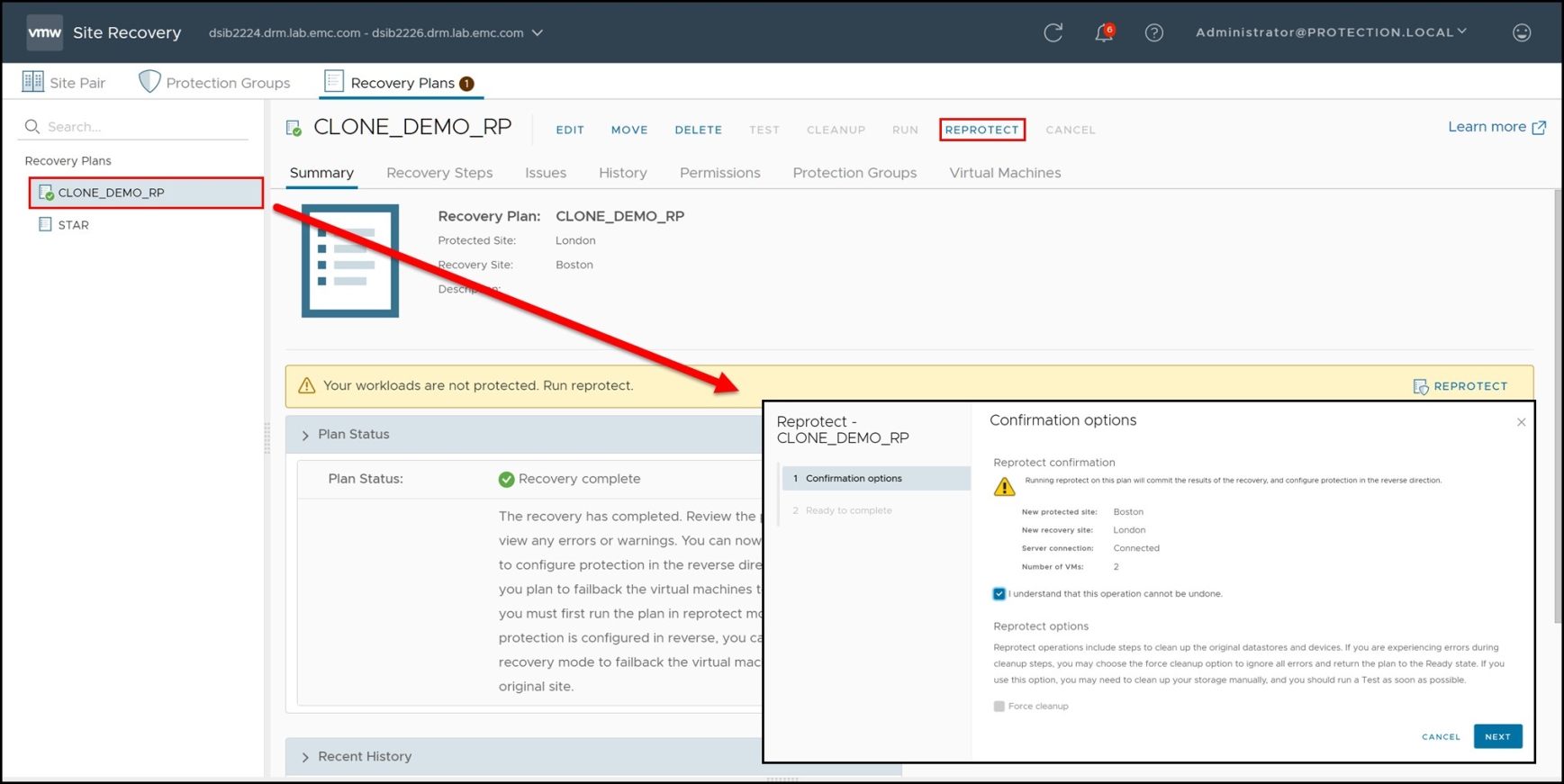The image size is (1564, 784).
Task: Open the Issues tab
Action: tap(546, 173)
